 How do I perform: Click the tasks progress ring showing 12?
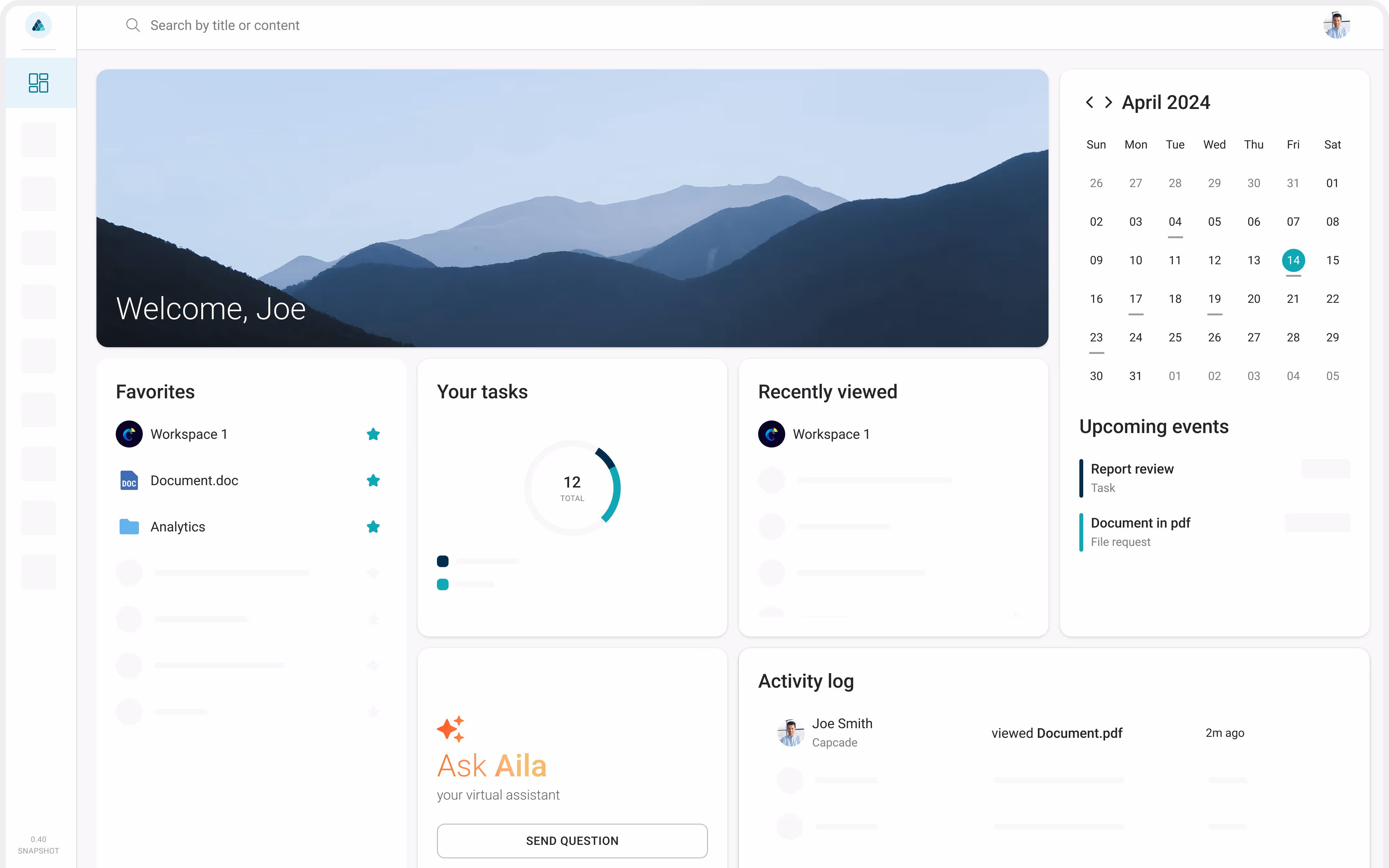click(572, 488)
